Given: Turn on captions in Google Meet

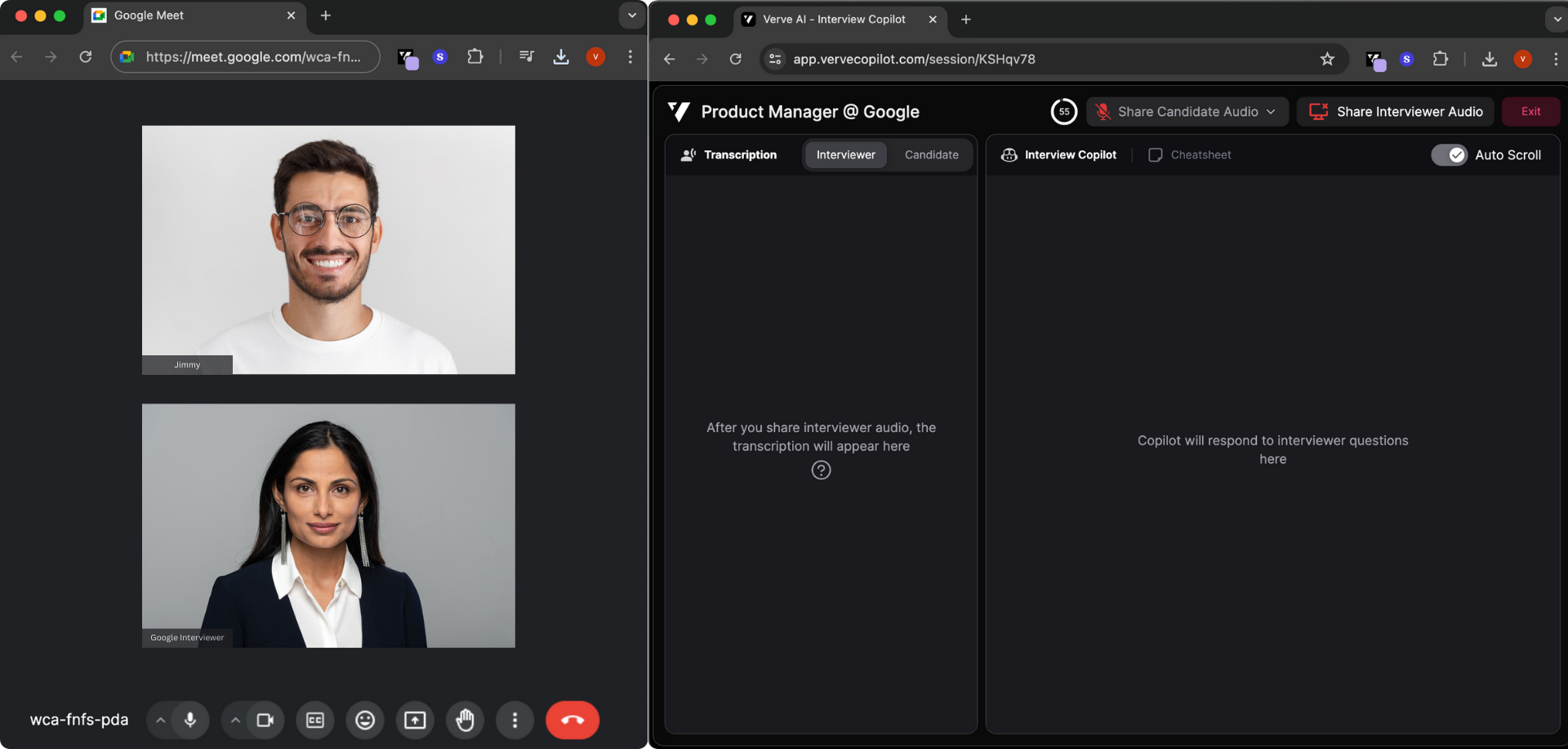Looking at the screenshot, I should click(315, 720).
